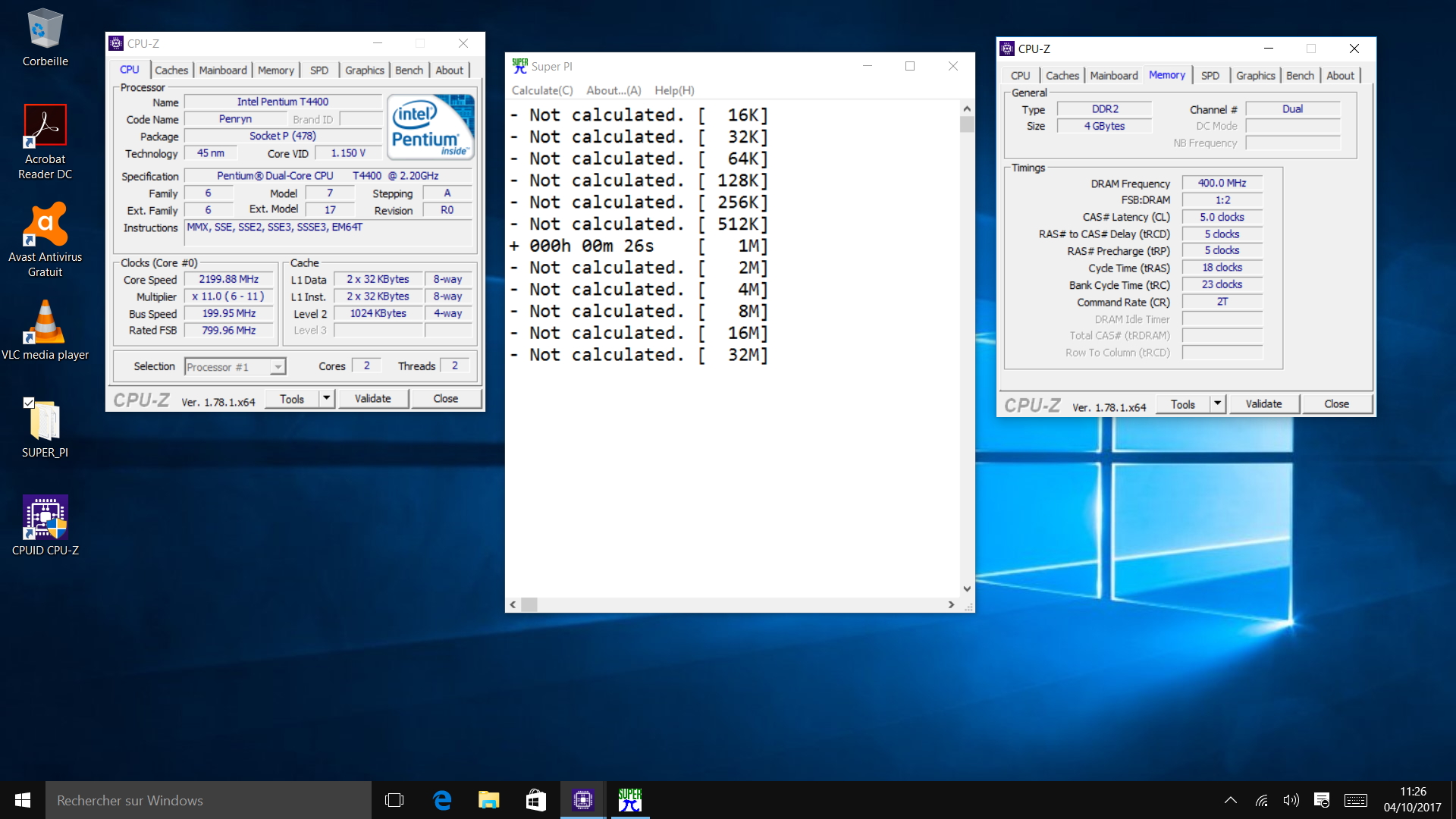Select Bench tab in left CPU-Z
The image size is (1456, 819).
click(409, 70)
